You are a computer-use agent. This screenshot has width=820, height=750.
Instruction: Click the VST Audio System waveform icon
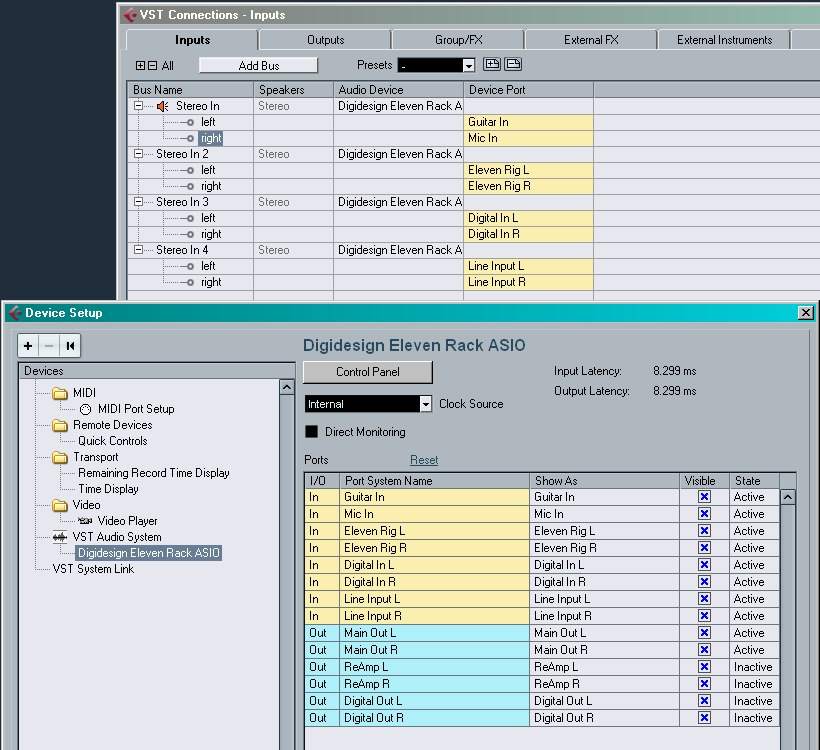(60, 537)
